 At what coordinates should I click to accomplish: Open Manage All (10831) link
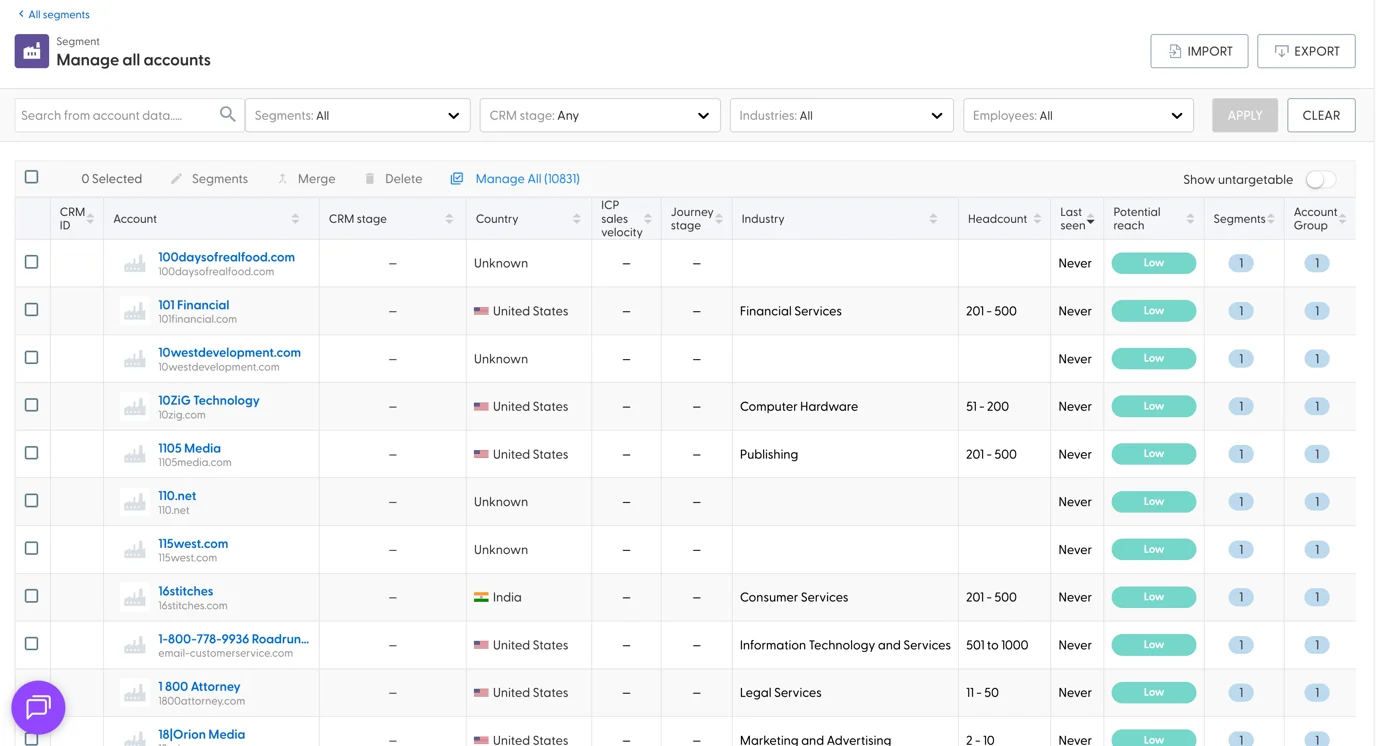(527, 179)
